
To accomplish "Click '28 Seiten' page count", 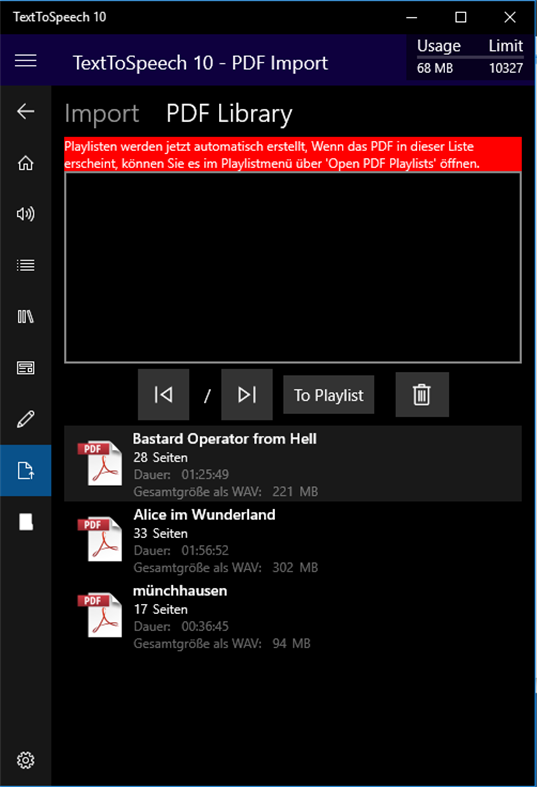I will (161, 458).
